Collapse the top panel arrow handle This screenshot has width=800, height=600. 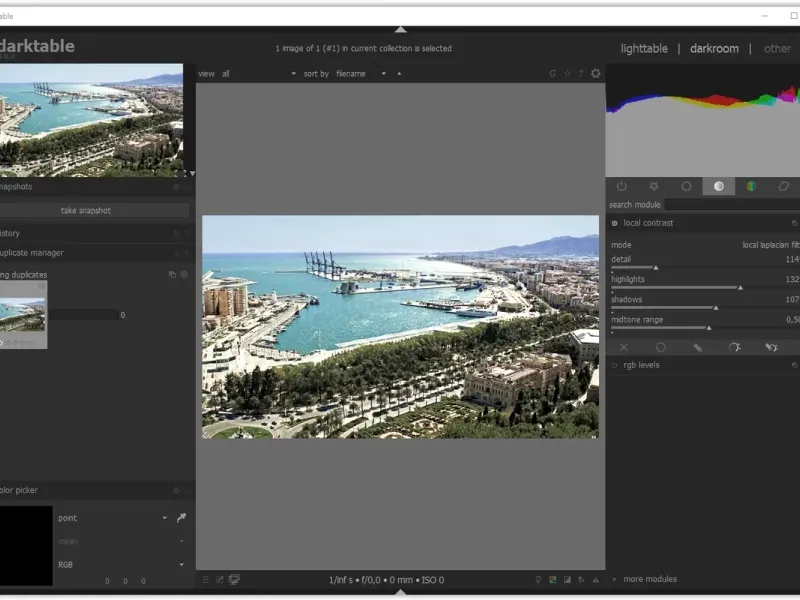point(401,30)
